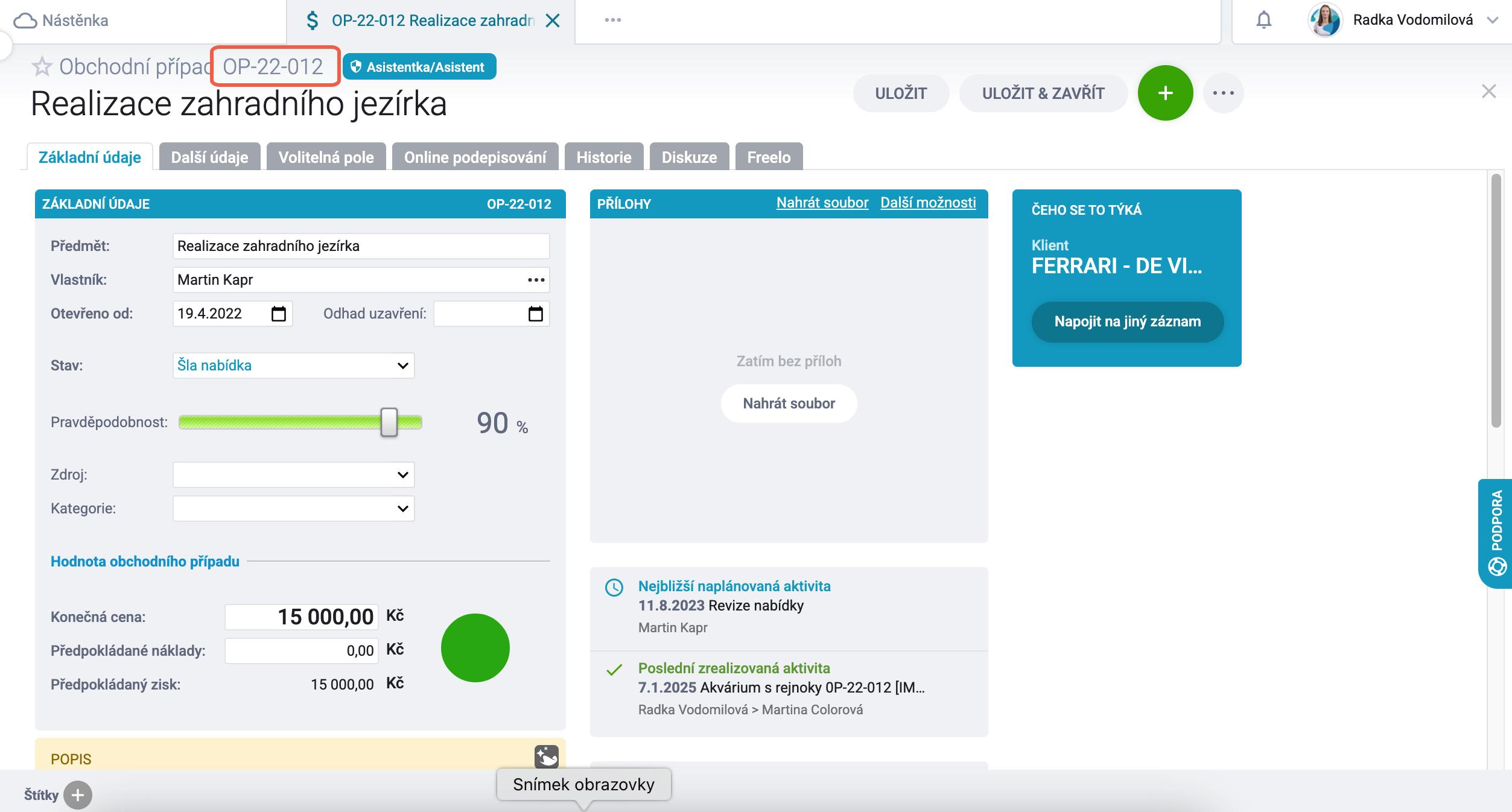Open the Diskuze tab

[689, 157]
